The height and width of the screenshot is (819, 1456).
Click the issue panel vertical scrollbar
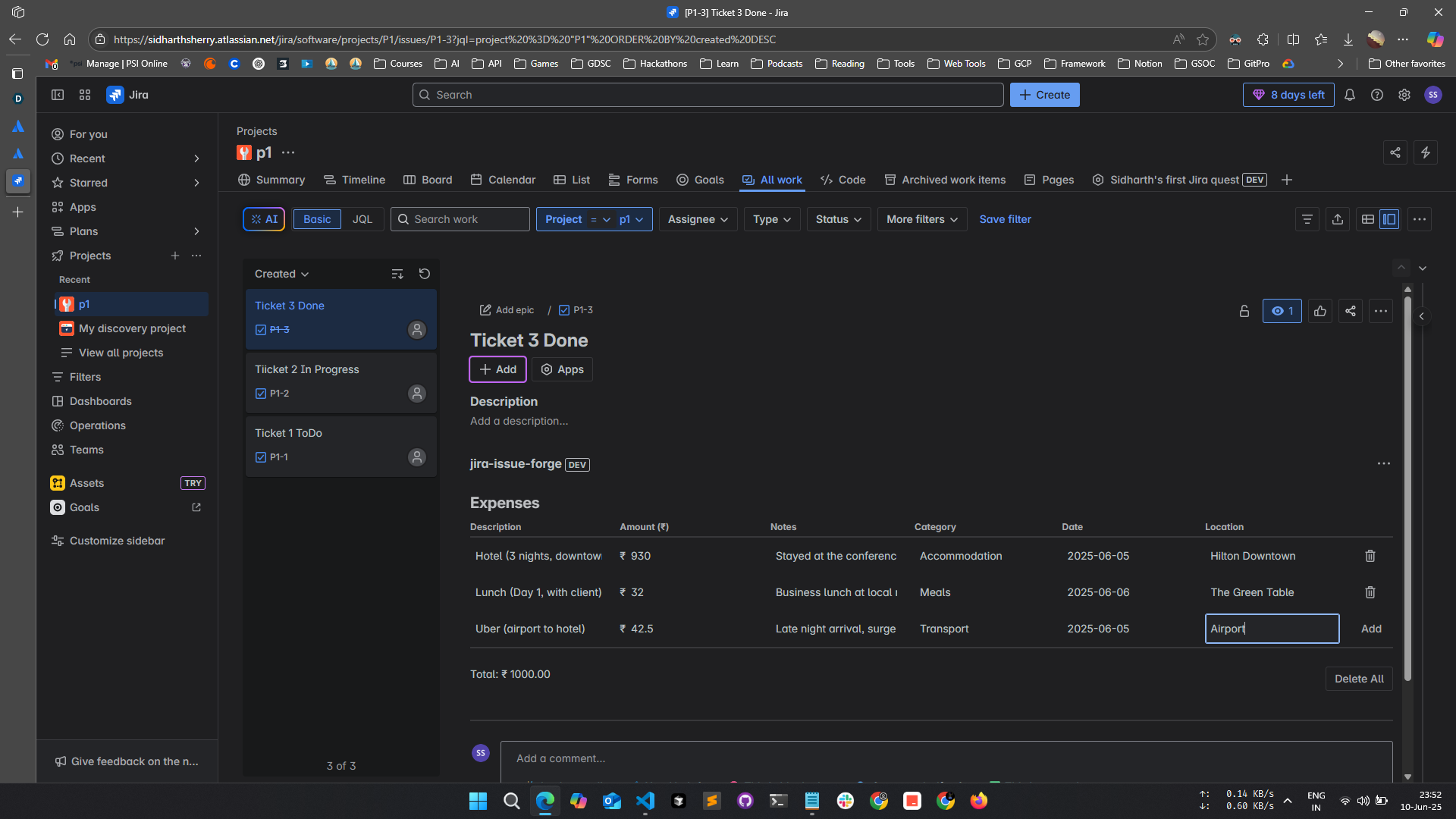(x=1407, y=485)
